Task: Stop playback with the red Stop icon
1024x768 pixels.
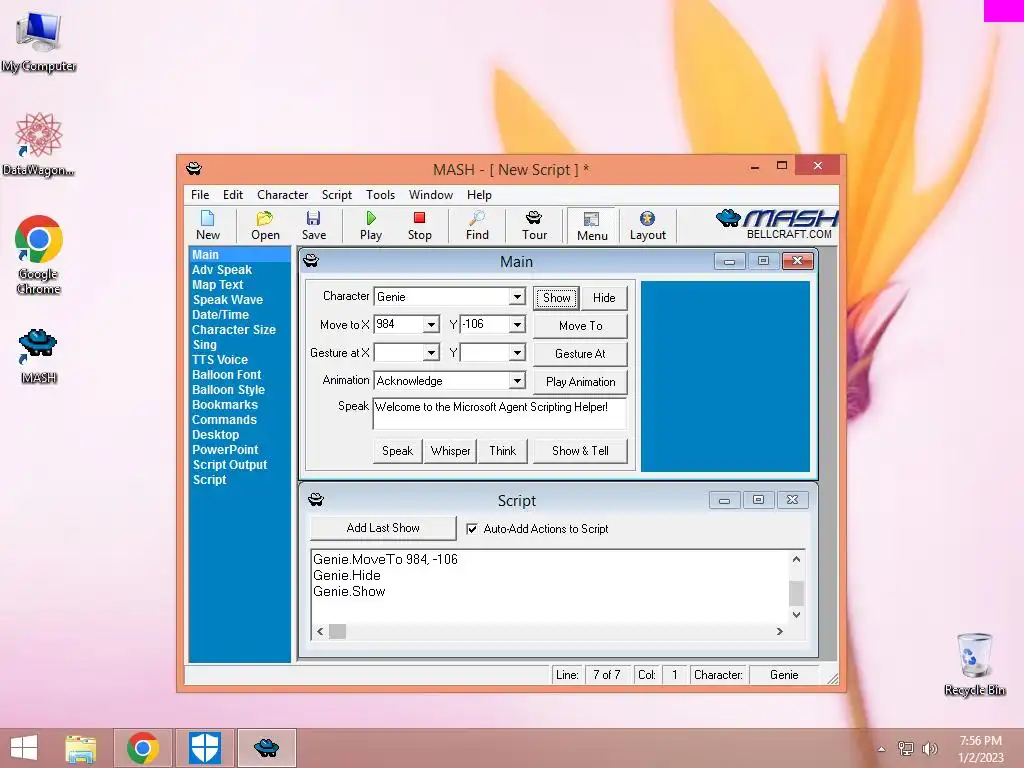Action: pyautogui.click(x=419, y=225)
